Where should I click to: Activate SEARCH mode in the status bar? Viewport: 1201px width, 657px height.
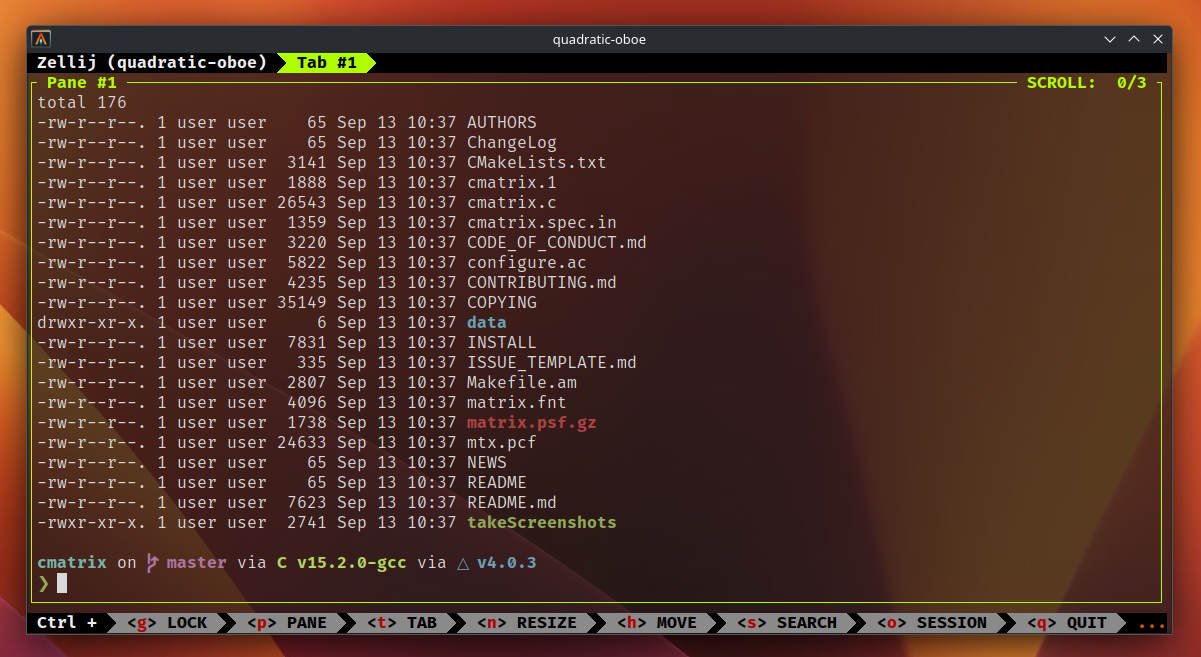787,623
